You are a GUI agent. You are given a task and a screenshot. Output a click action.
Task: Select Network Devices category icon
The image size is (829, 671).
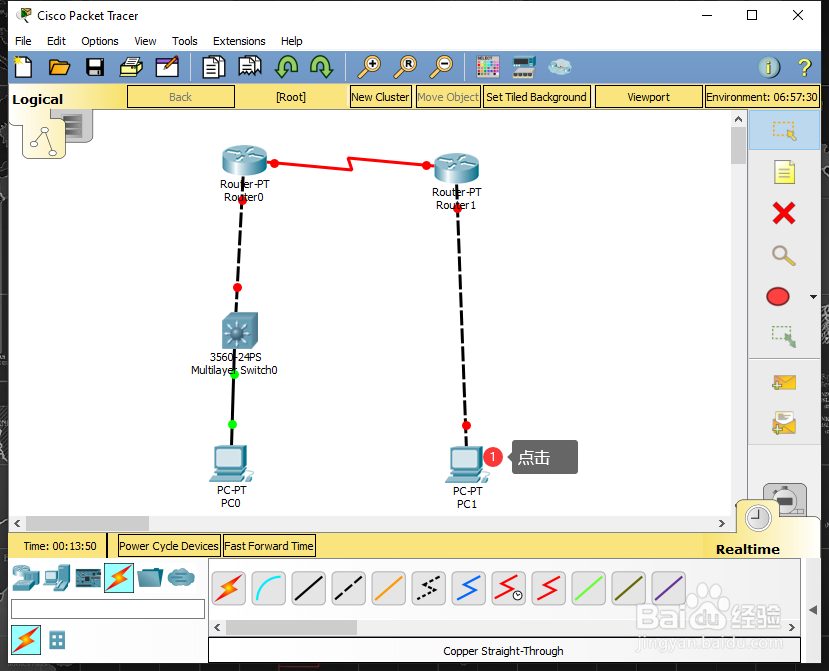click(x=26, y=577)
